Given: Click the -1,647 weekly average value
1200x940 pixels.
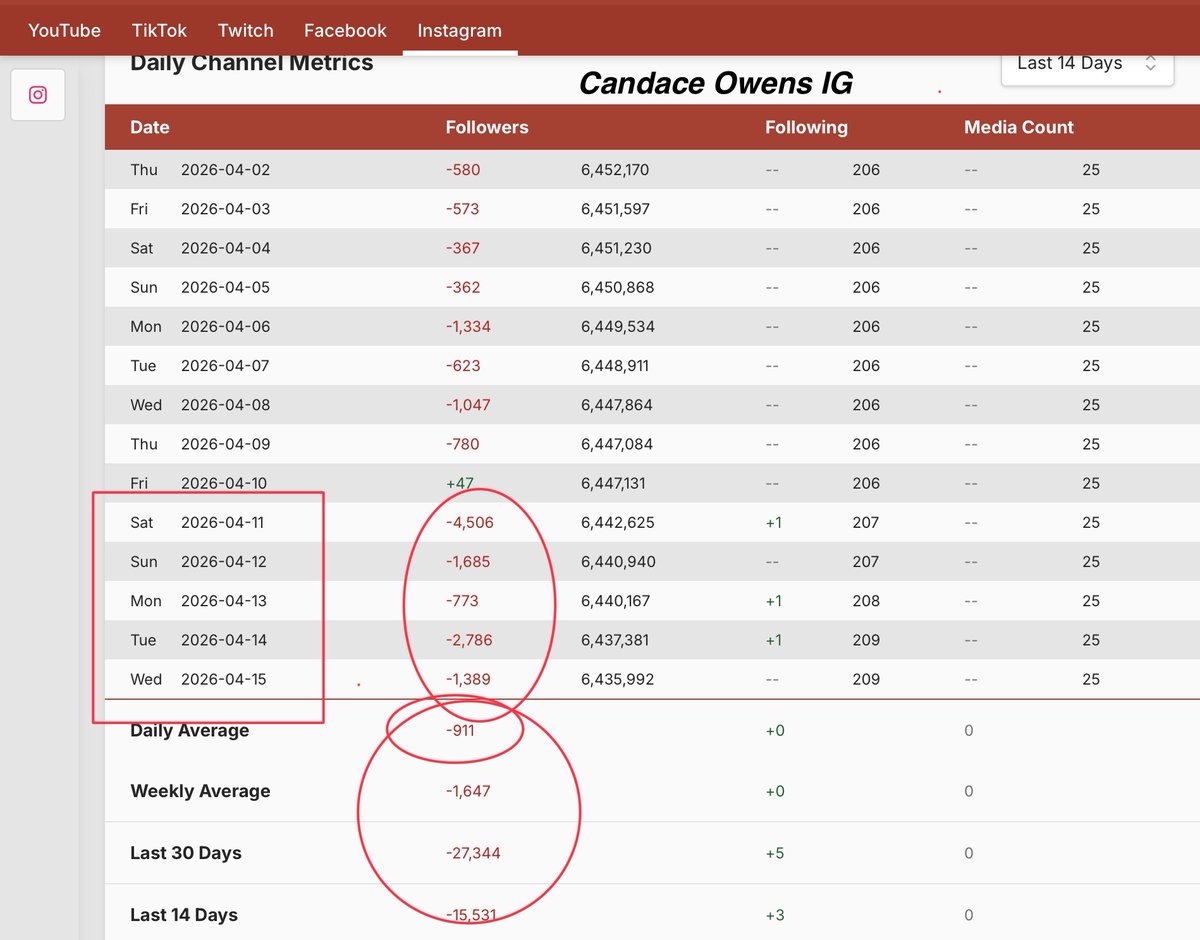Looking at the screenshot, I should point(468,791).
